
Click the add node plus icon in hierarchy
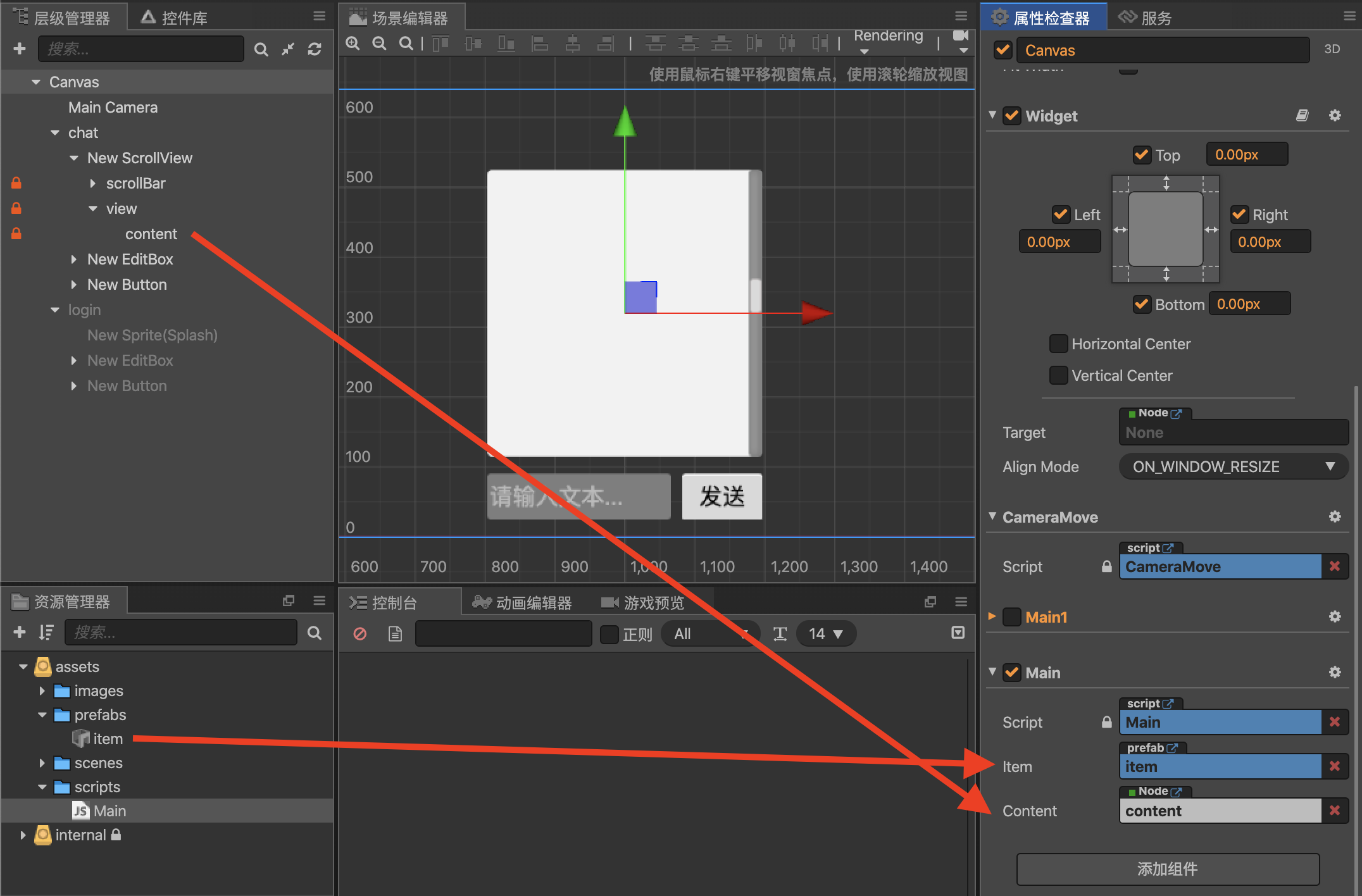coord(19,49)
